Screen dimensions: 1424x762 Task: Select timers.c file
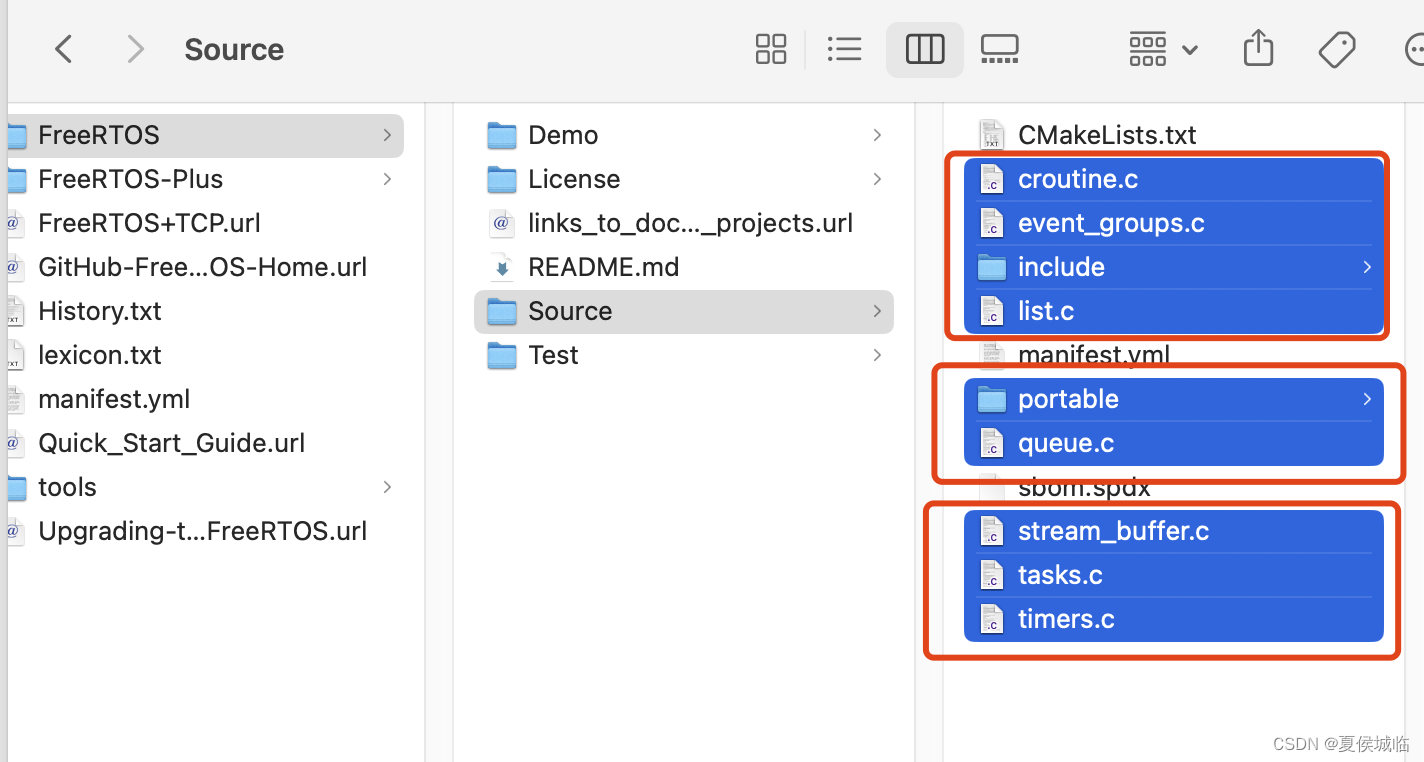click(1174, 619)
